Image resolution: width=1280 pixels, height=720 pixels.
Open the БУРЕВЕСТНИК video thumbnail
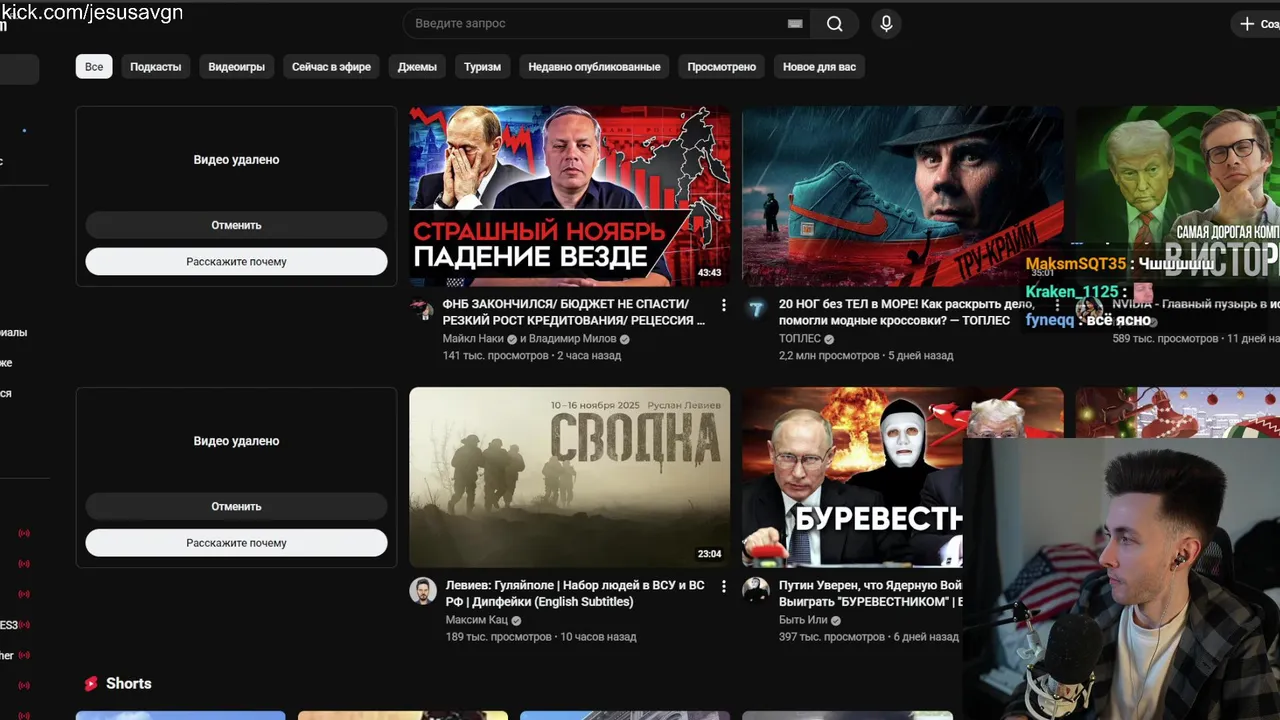point(852,477)
